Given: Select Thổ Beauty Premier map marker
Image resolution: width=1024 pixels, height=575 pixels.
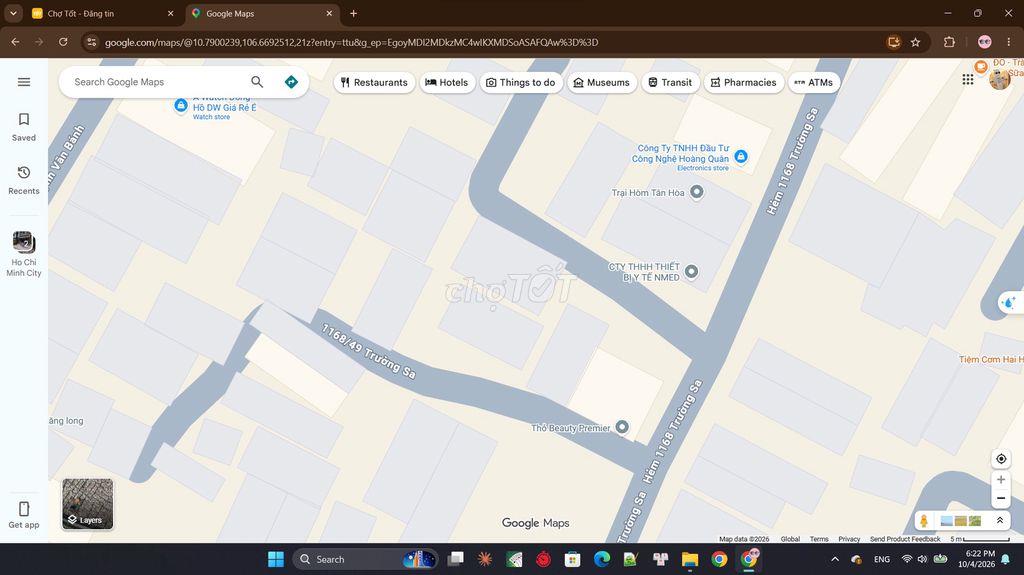Looking at the screenshot, I should click(x=622, y=427).
